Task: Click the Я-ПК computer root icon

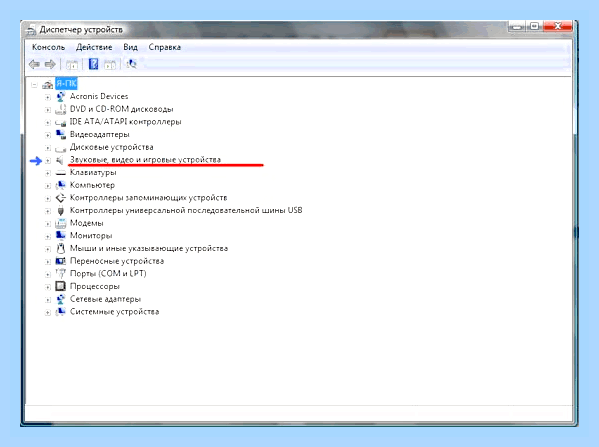Action: [48, 84]
